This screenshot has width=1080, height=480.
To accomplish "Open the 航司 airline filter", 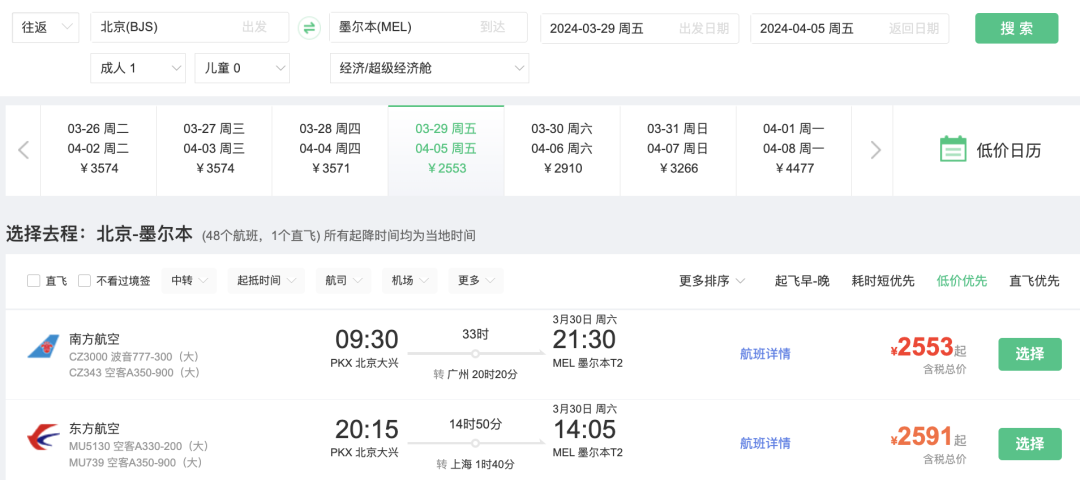I will coord(344,281).
